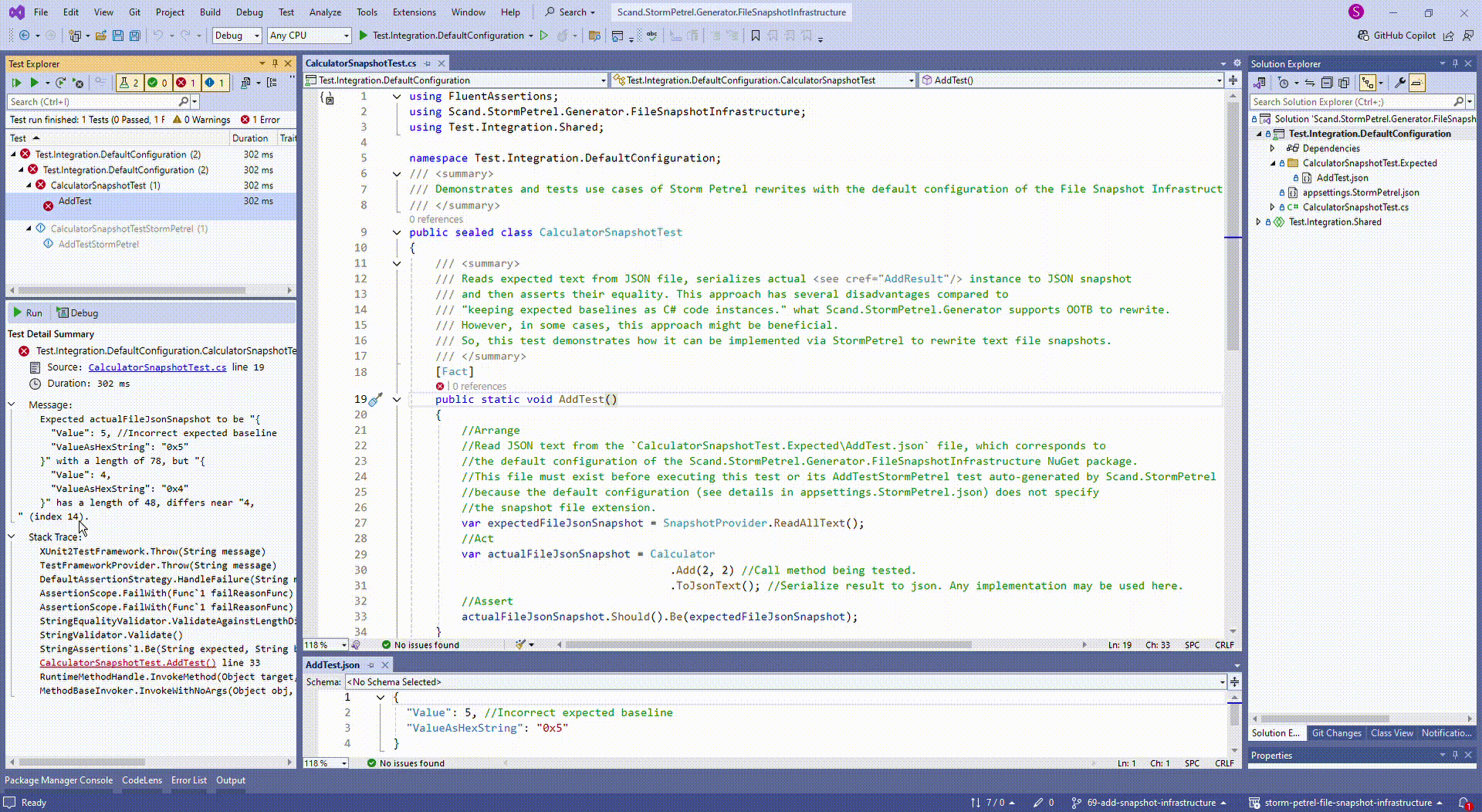
Task: Select the AddTestStormPetrel test item
Action: click(x=99, y=244)
